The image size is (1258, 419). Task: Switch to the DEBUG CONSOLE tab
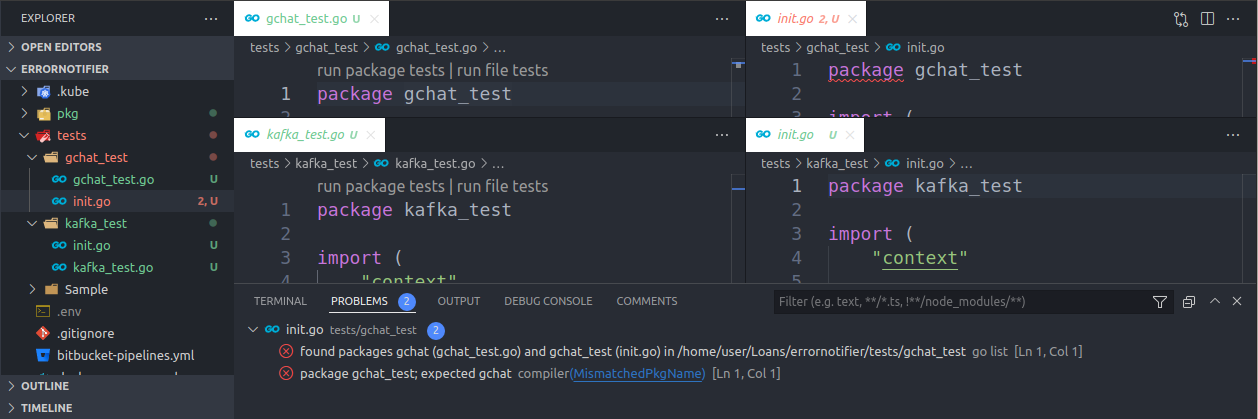548,301
